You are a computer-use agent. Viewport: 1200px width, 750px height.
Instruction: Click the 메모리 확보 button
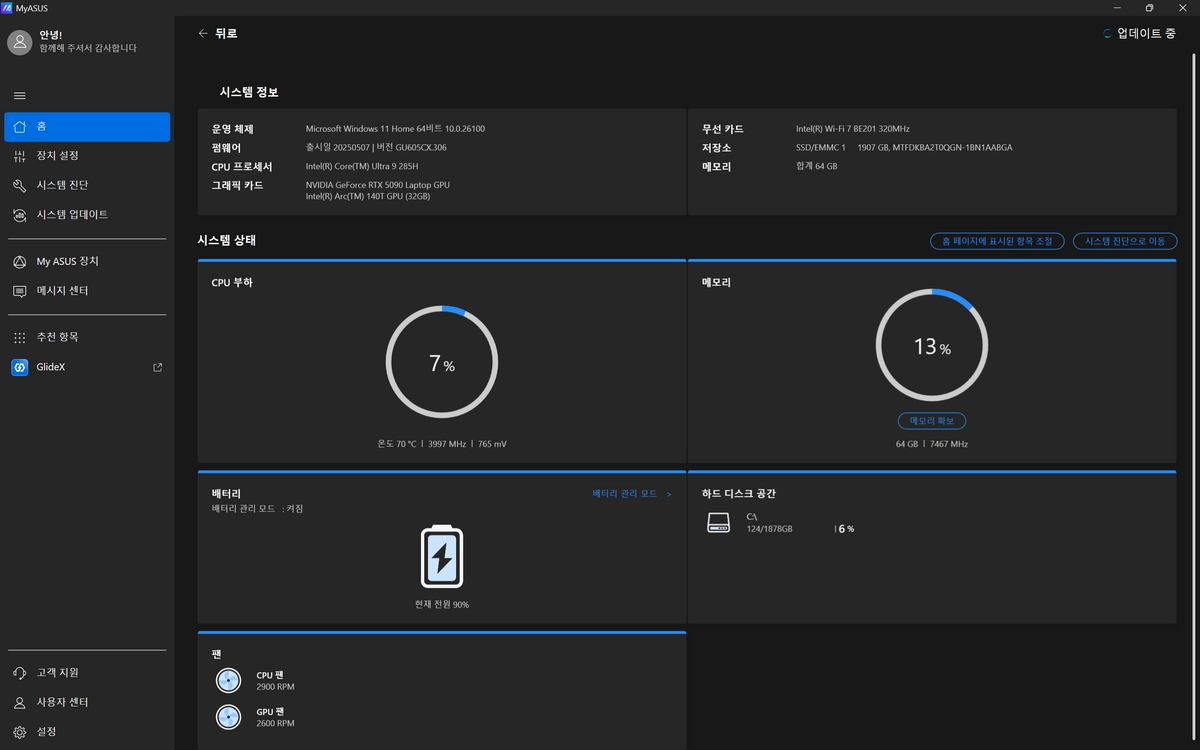(x=932, y=421)
